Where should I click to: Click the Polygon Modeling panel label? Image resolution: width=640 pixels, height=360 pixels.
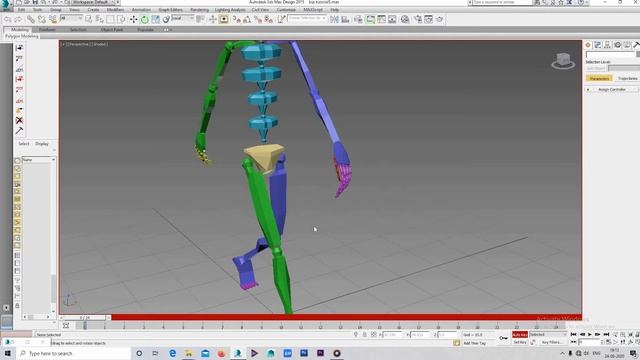pos(22,36)
